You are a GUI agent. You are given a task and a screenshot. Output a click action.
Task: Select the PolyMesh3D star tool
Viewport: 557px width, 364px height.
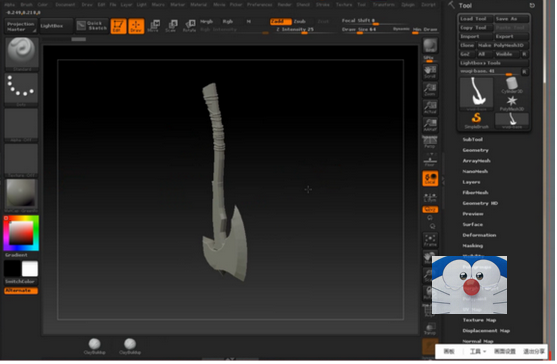pos(512,103)
